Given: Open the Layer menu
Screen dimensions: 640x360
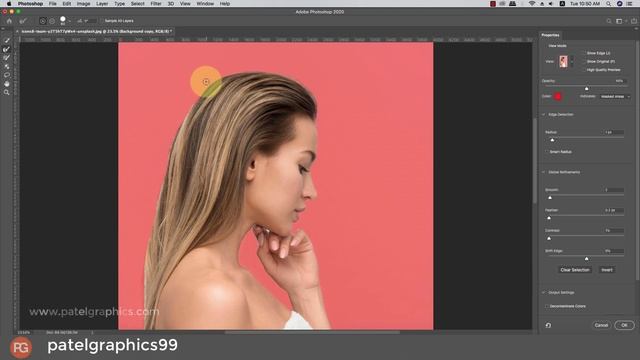Looking at the screenshot, I should point(102,4).
